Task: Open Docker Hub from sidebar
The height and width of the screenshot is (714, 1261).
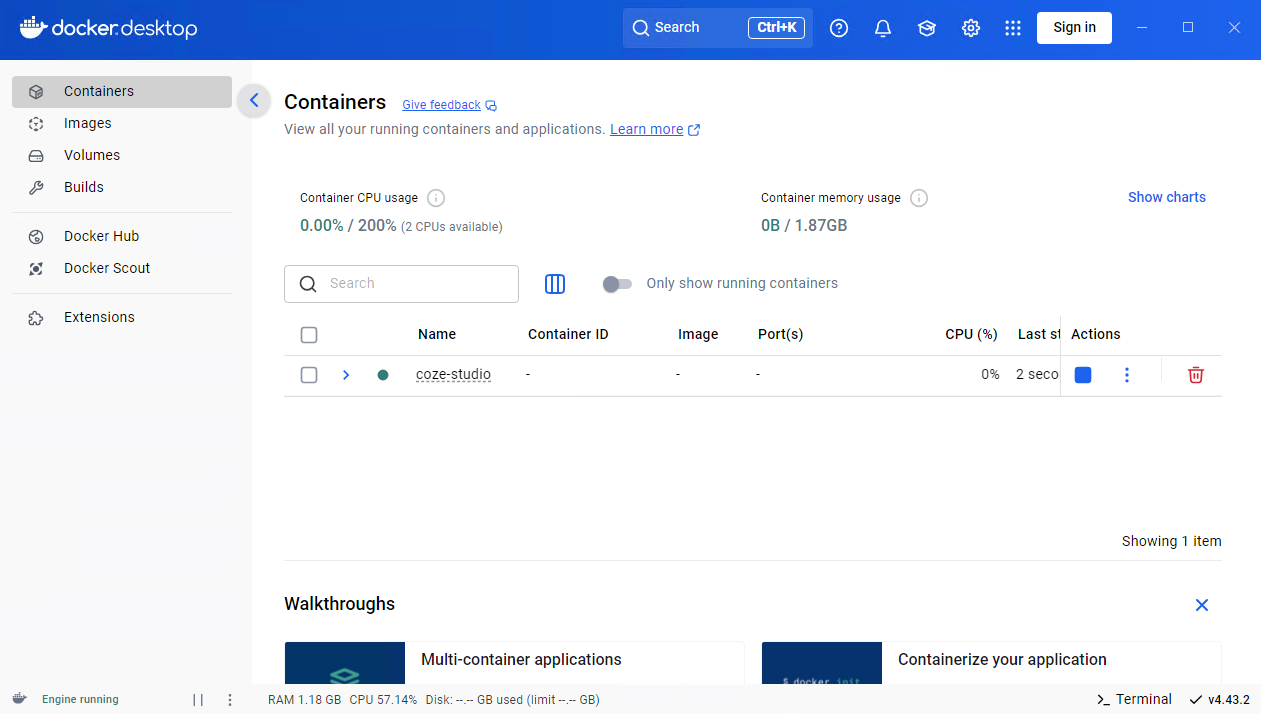Action: (122, 236)
